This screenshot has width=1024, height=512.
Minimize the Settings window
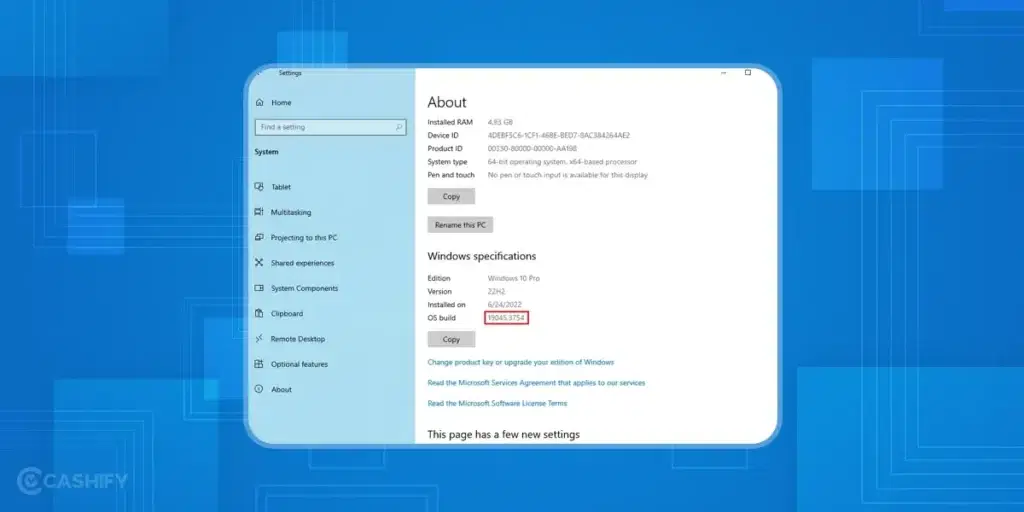click(724, 73)
